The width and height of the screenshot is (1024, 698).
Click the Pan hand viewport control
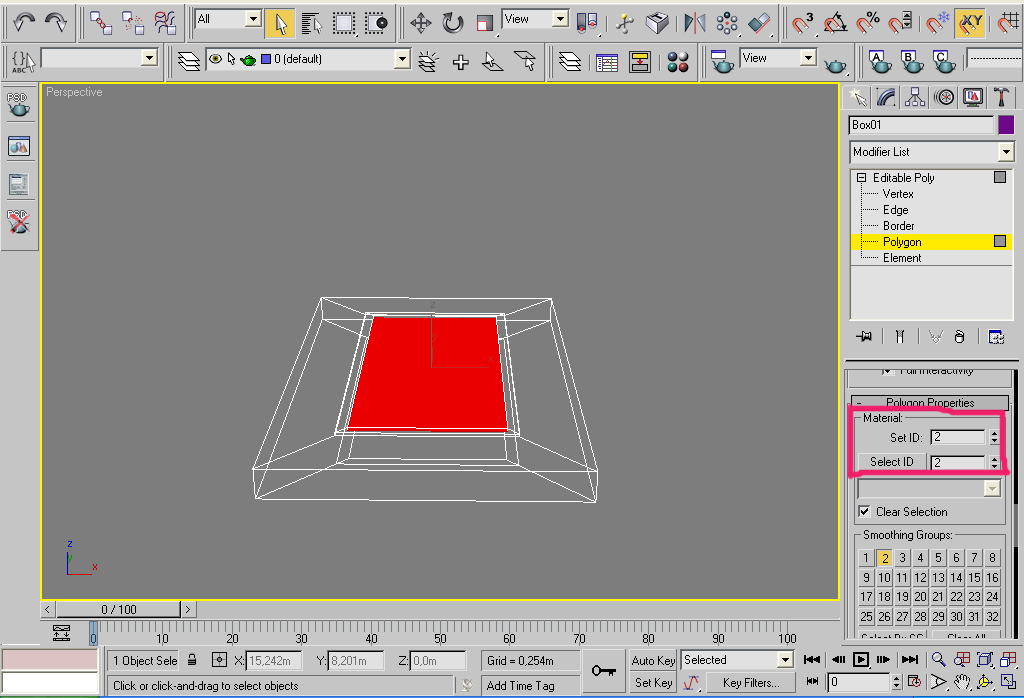coord(961,682)
